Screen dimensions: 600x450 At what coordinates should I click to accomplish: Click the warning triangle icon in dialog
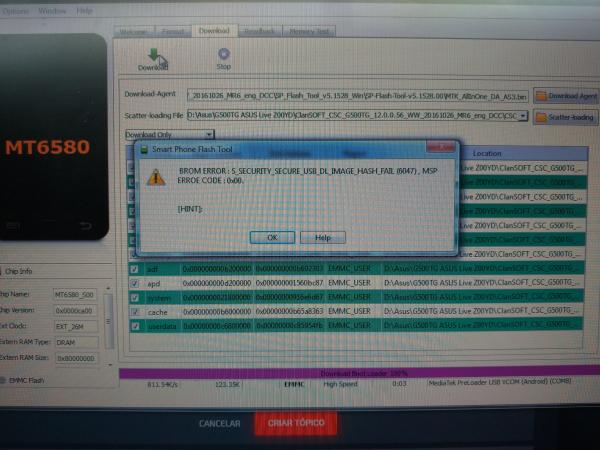(156, 178)
